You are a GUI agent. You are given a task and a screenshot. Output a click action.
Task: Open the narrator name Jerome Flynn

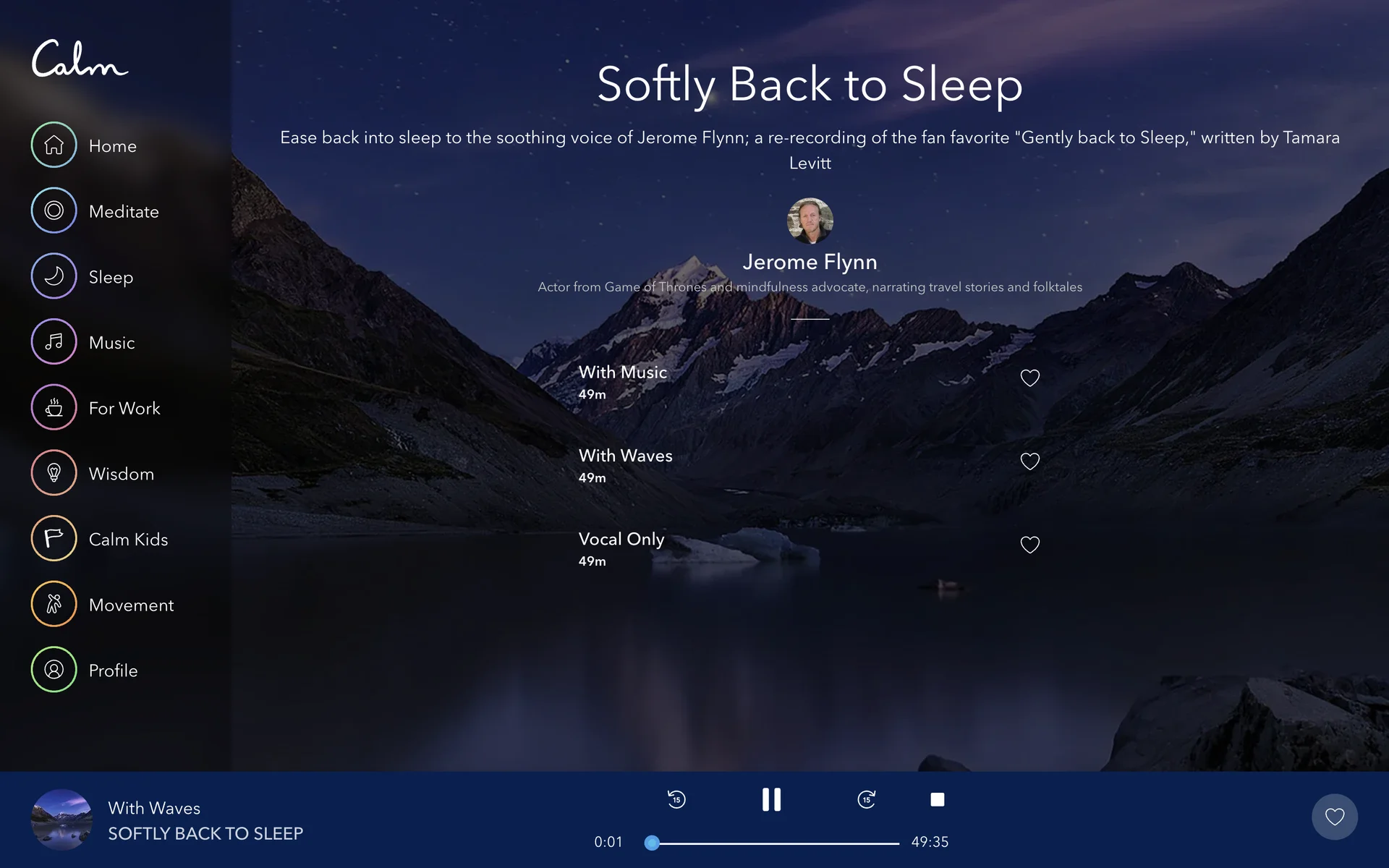click(x=810, y=262)
